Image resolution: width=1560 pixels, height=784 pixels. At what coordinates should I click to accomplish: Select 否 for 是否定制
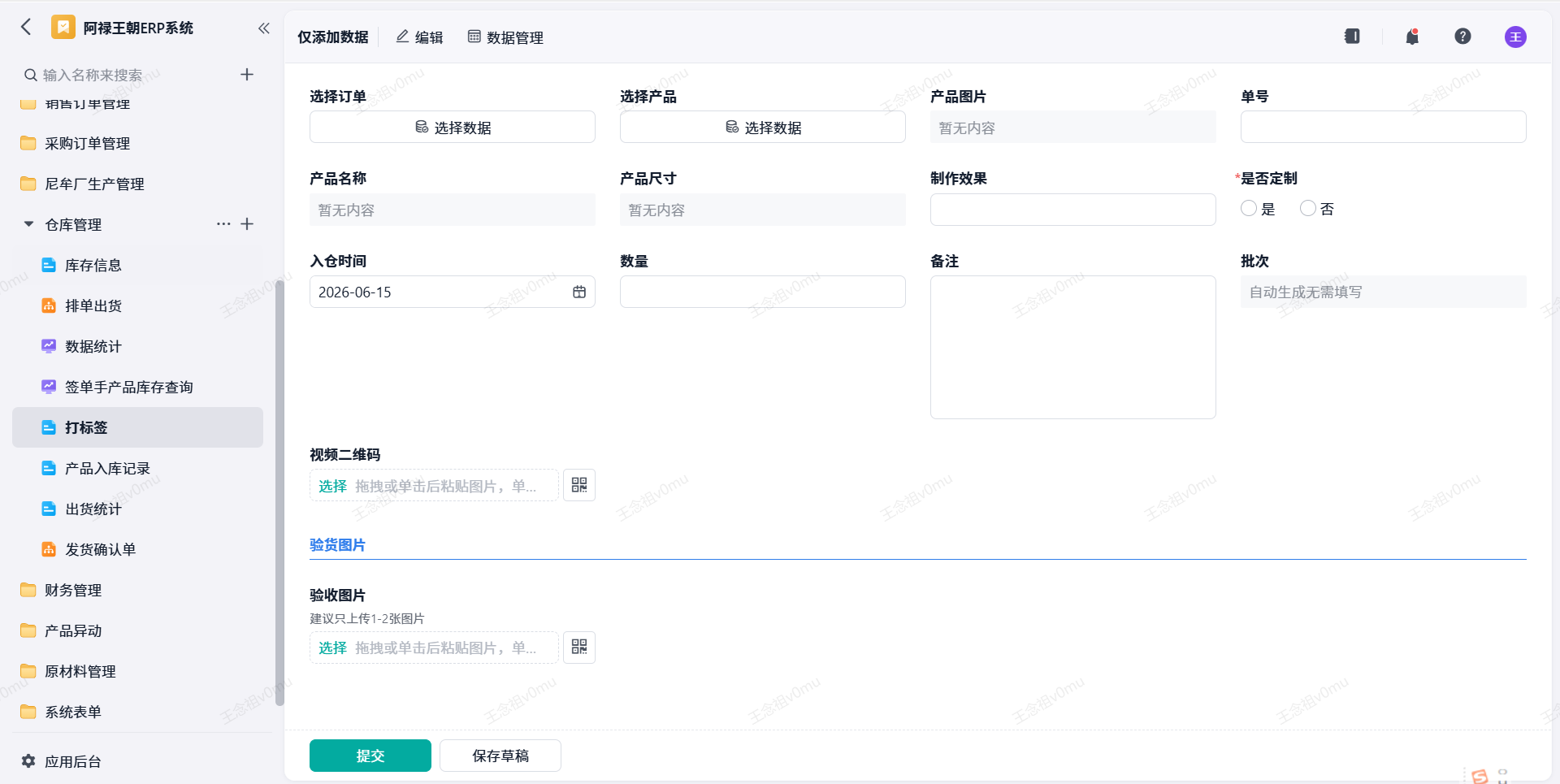[1308, 209]
